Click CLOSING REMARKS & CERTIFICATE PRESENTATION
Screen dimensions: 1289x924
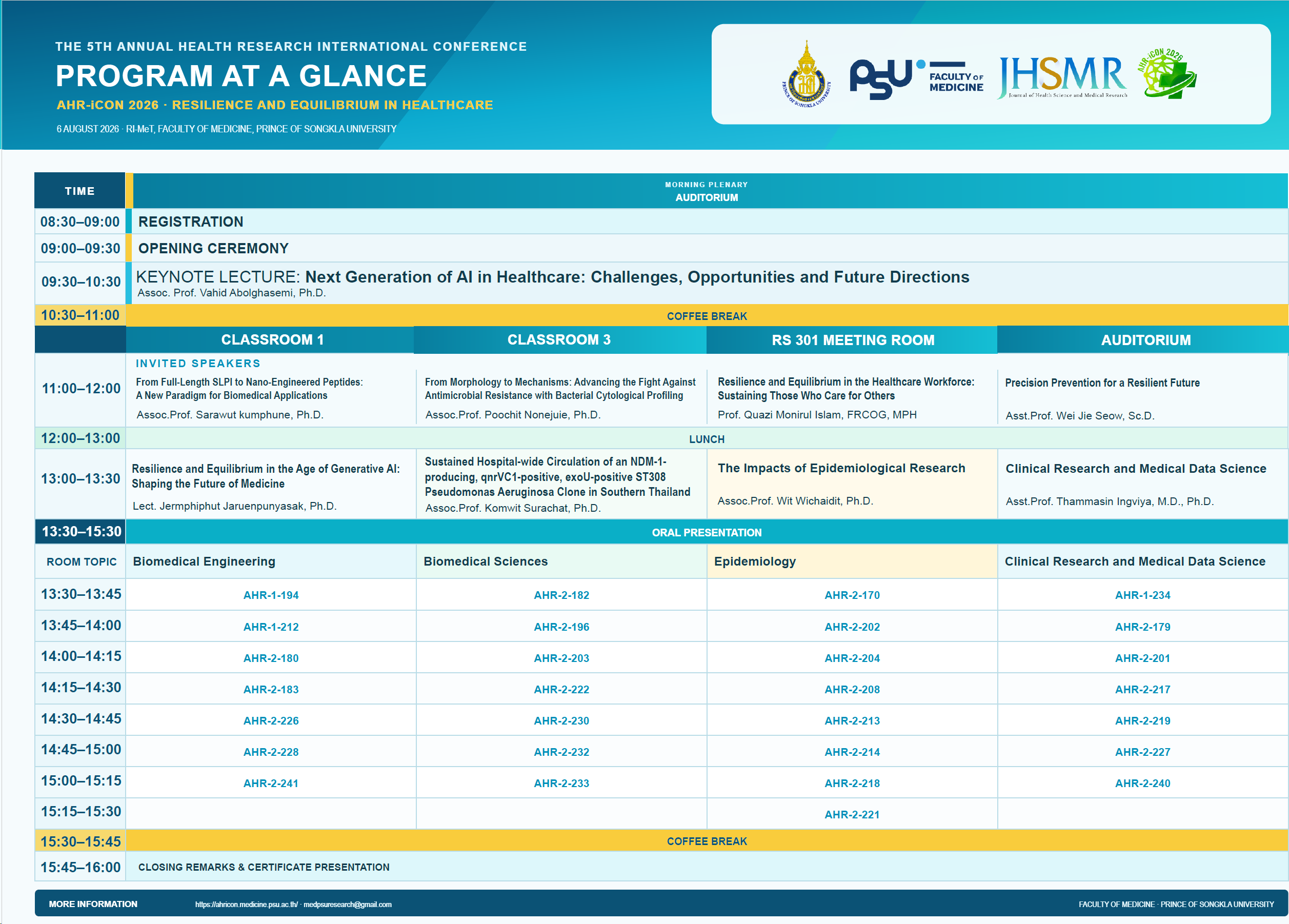(264, 867)
